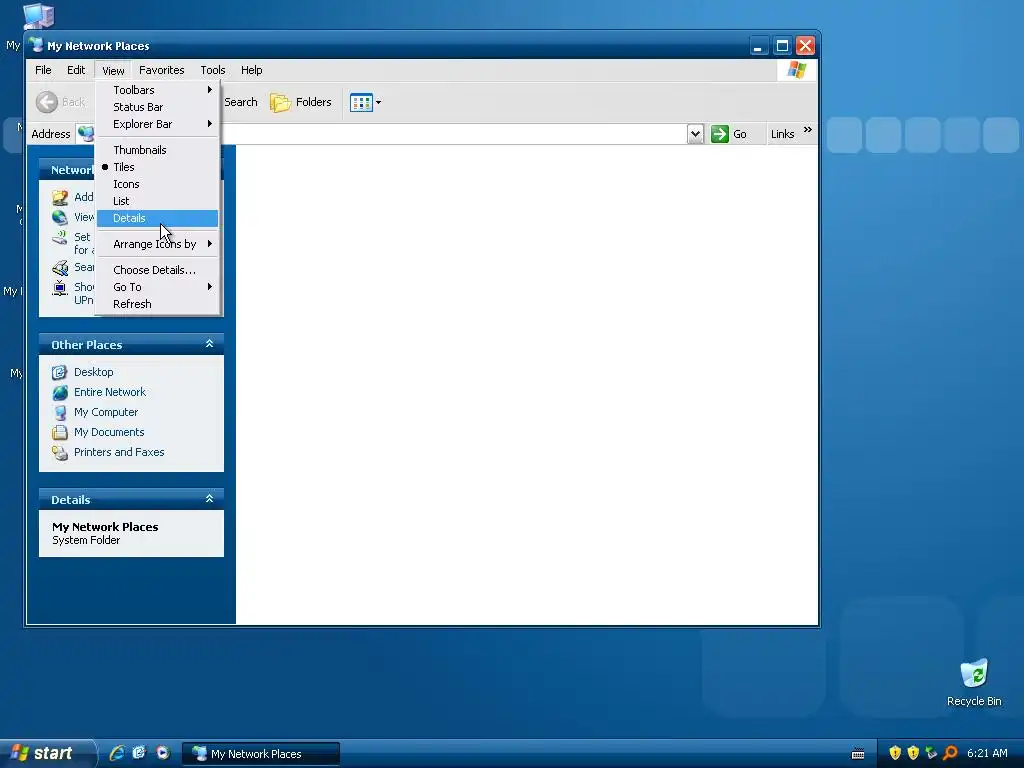
Task: Open the My Computer link
Action: [106, 412]
